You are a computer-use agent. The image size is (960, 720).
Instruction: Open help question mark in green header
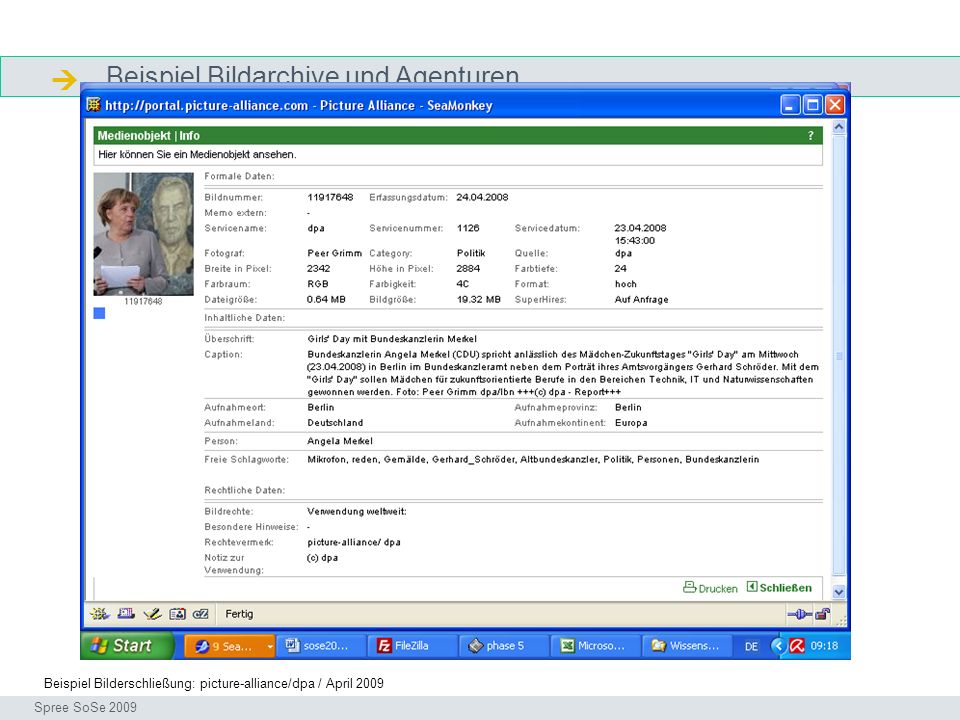[811, 135]
